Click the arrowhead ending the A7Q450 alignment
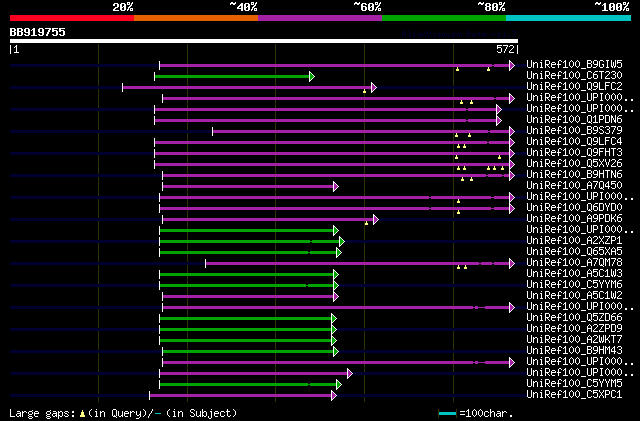 tap(336, 187)
